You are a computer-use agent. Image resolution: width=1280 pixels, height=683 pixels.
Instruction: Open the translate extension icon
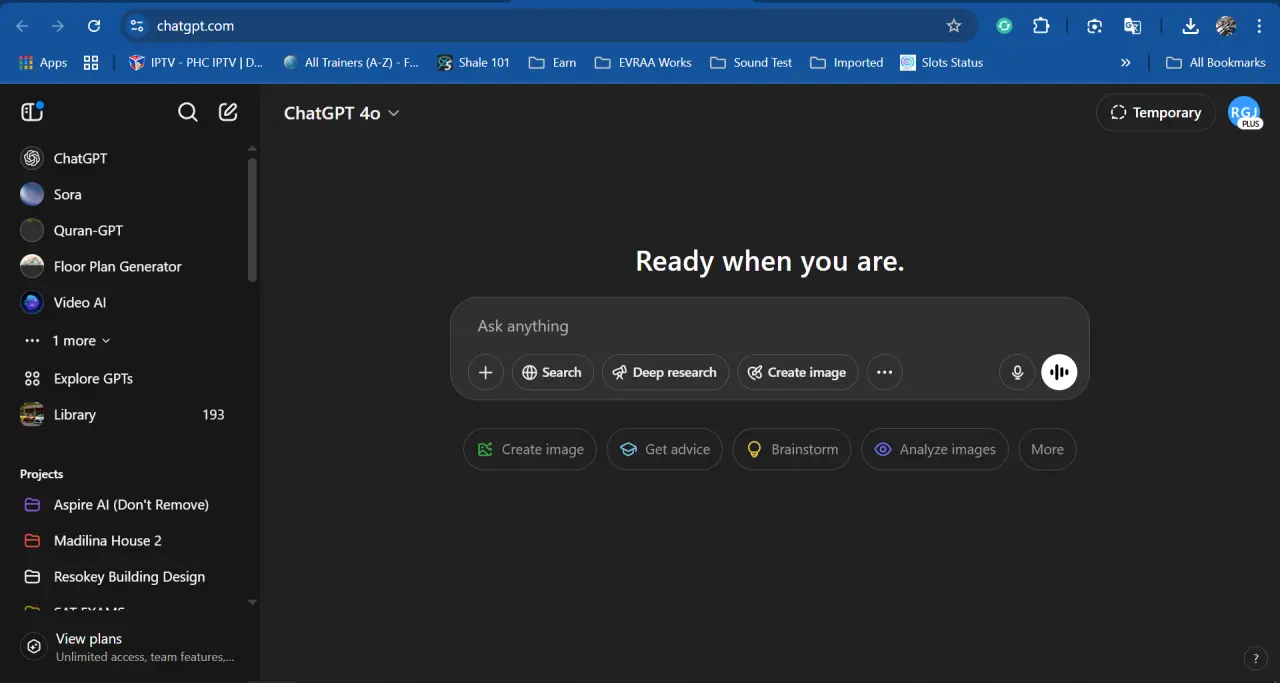pos(1132,26)
